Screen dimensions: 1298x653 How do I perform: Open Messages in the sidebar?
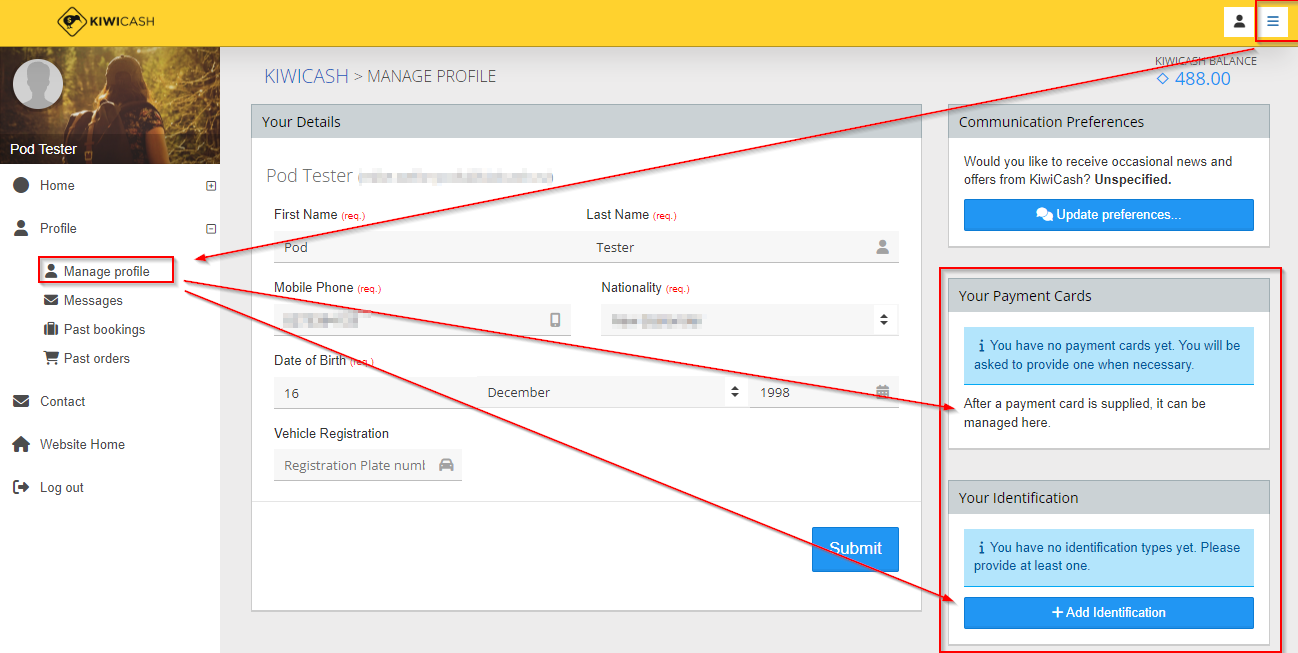tap(93, 300)
